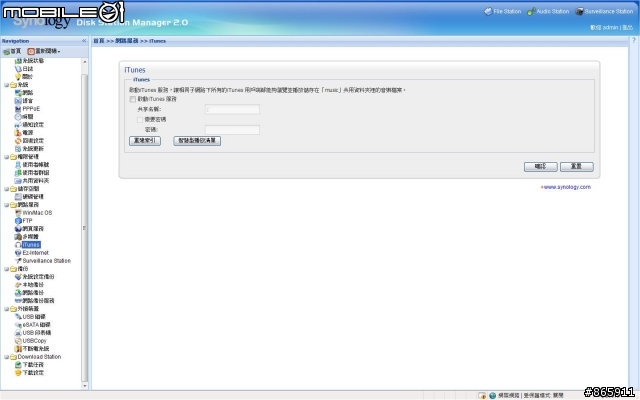Click the smart playlist (智慧型播放清單) button
Viewport: 640px width, 400px height.
point(197,141)
